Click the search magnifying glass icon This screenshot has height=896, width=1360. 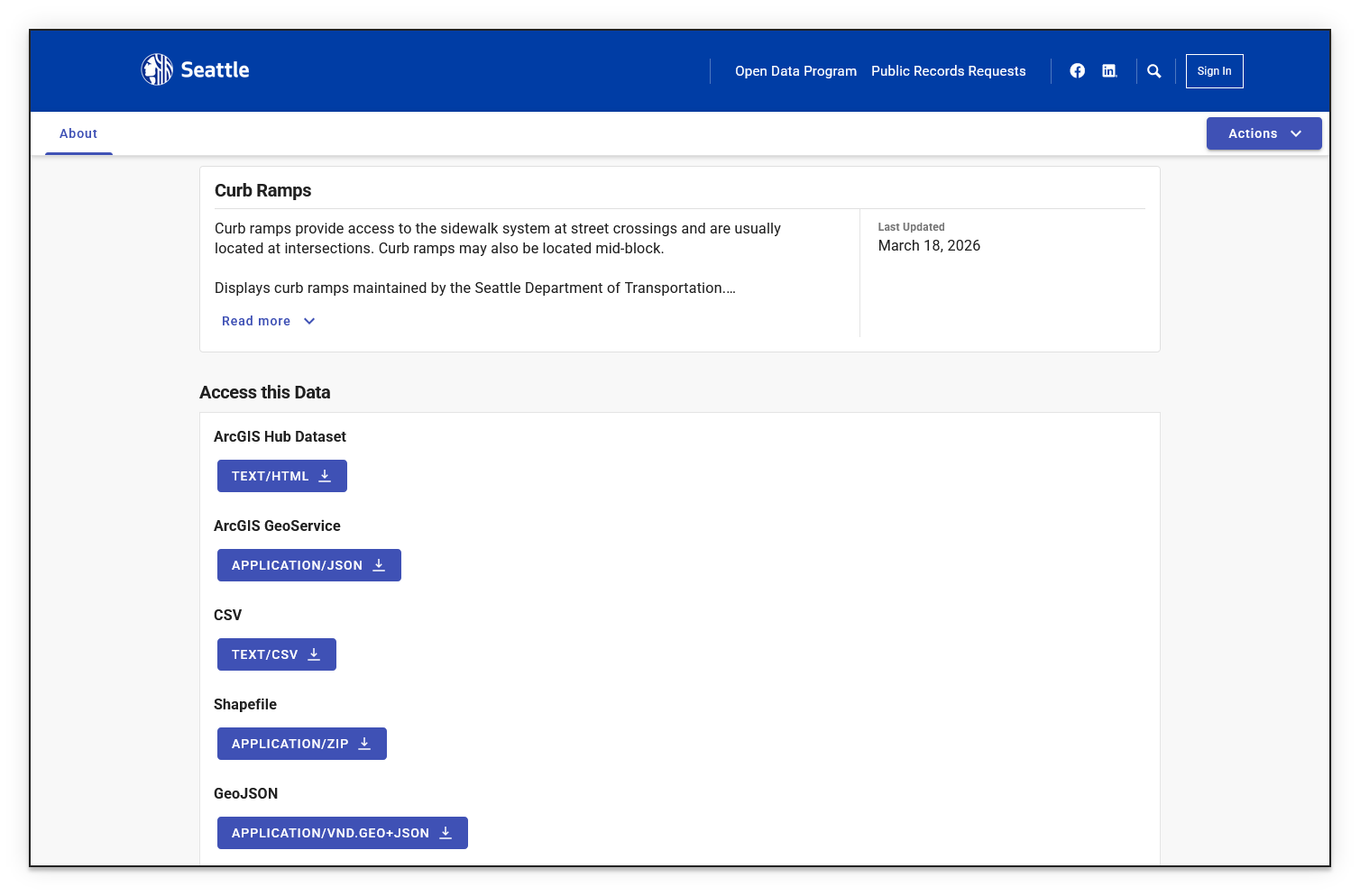[1153, 71]
